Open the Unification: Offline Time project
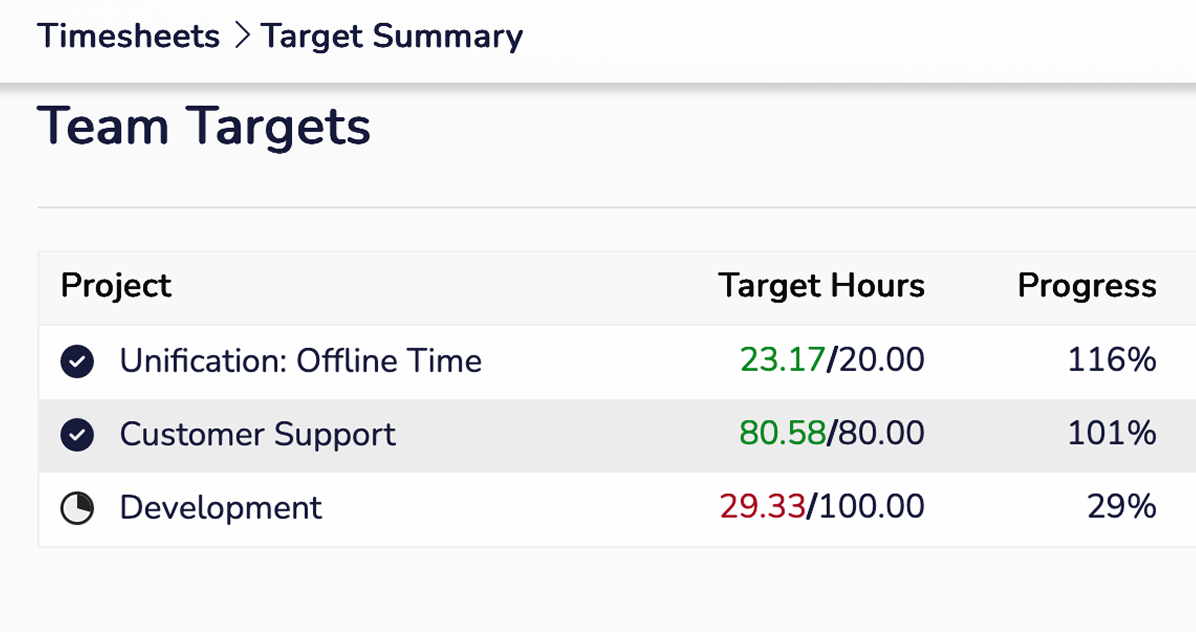 tap(300, 361)
